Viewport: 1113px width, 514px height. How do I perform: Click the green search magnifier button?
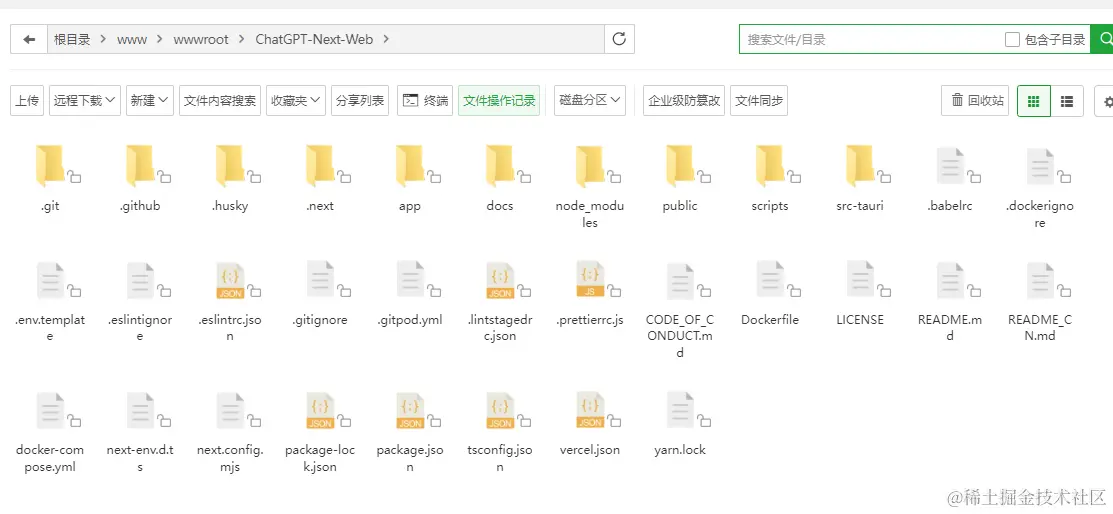(x=1104, y=39)
